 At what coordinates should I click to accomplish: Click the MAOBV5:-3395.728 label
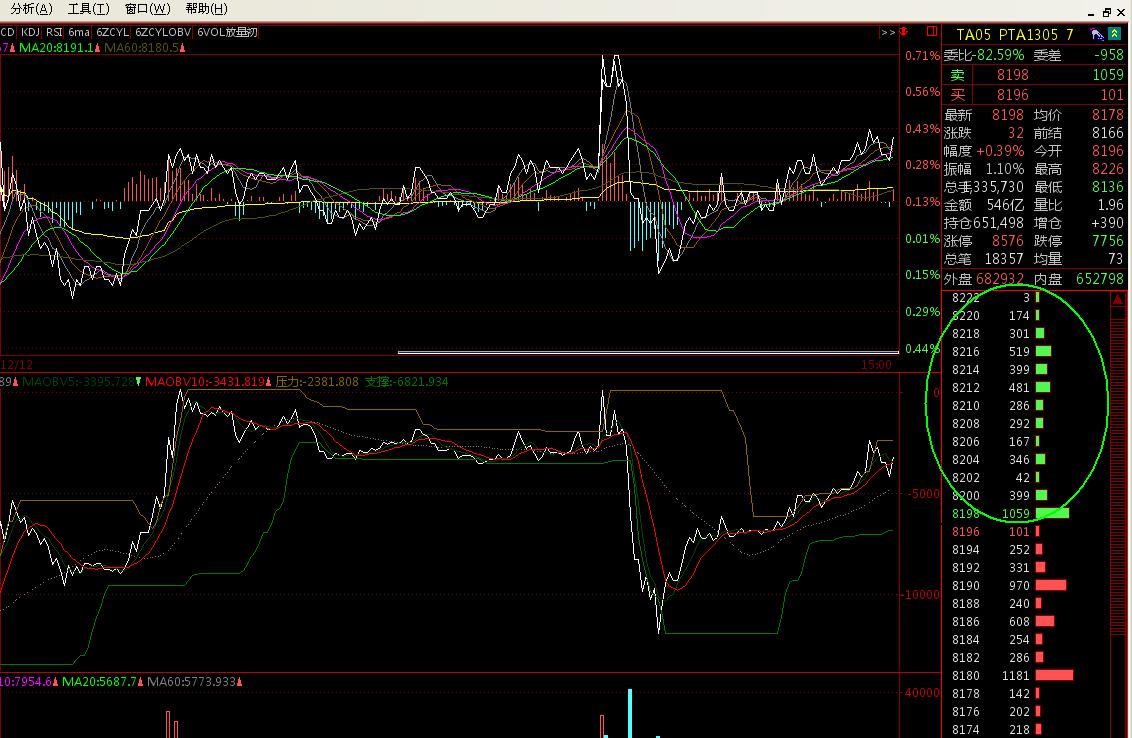(x=79, y=381)
